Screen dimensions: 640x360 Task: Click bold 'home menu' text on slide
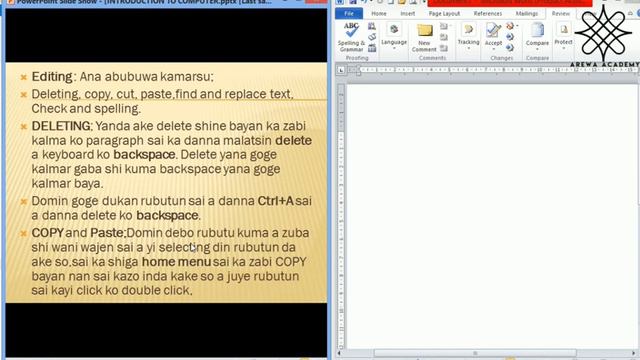[176, 262]
